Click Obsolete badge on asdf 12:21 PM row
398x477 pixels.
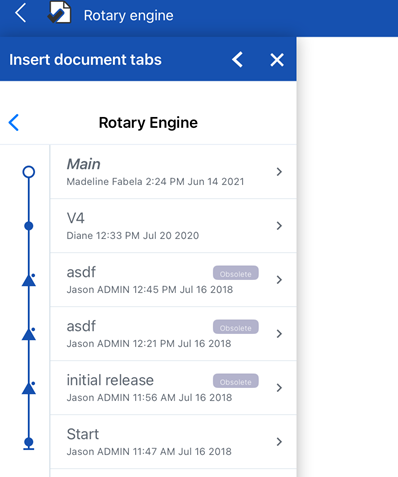236,327
